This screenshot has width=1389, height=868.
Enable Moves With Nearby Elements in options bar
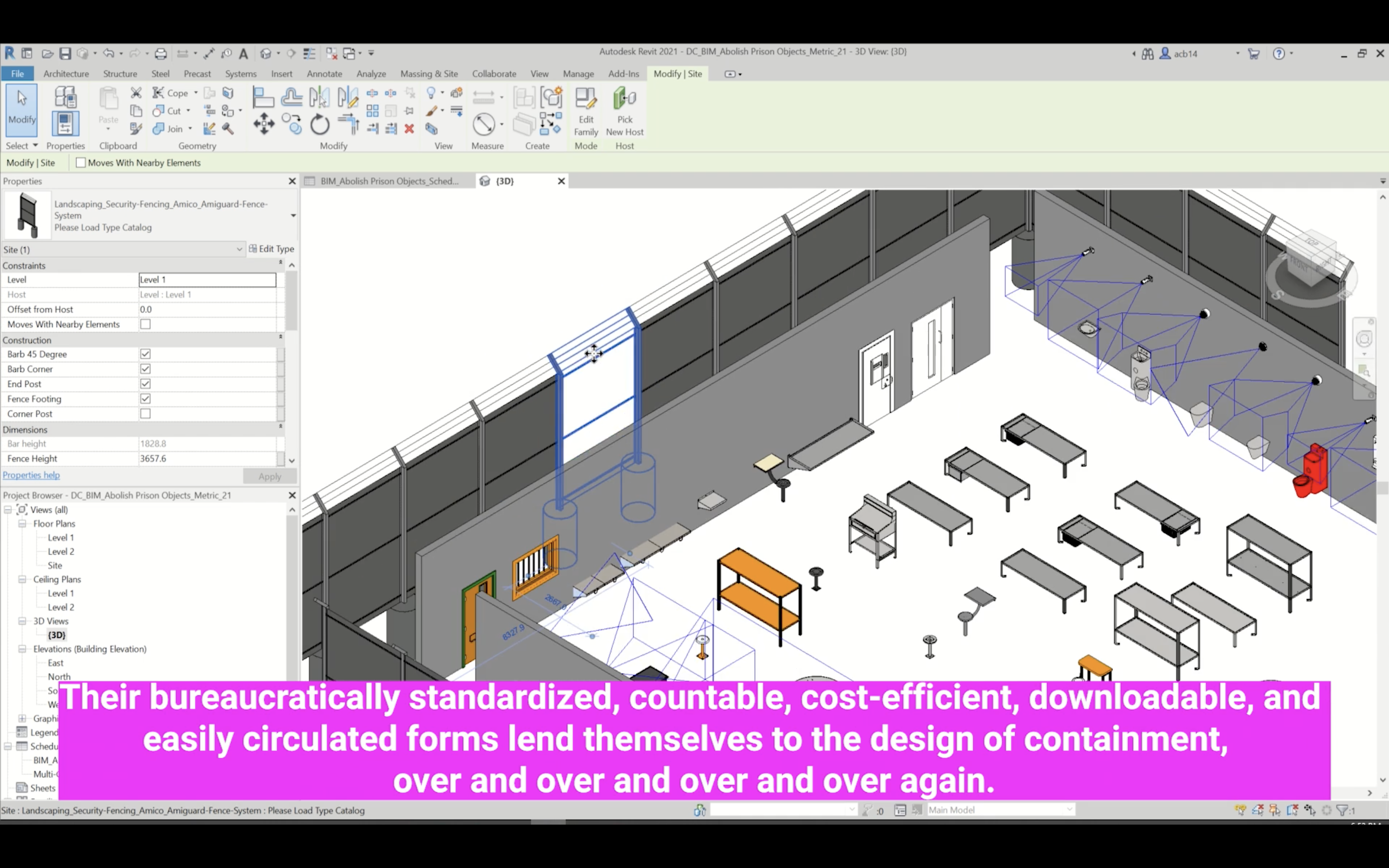point(81,163)
